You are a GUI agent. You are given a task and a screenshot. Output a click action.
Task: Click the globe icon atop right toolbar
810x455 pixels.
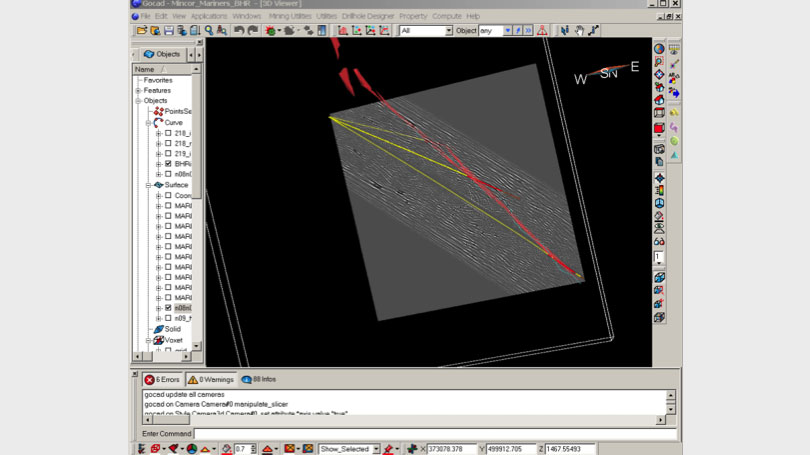(659, 48)
